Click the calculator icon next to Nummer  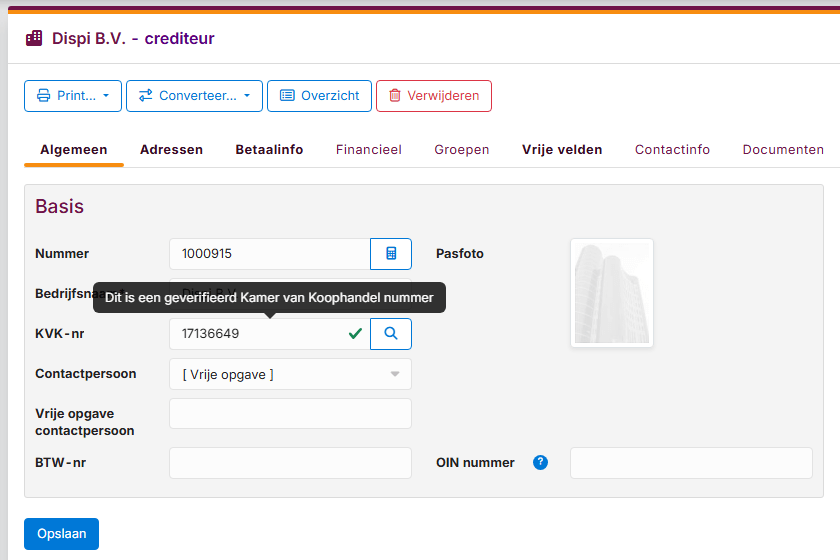391,254
